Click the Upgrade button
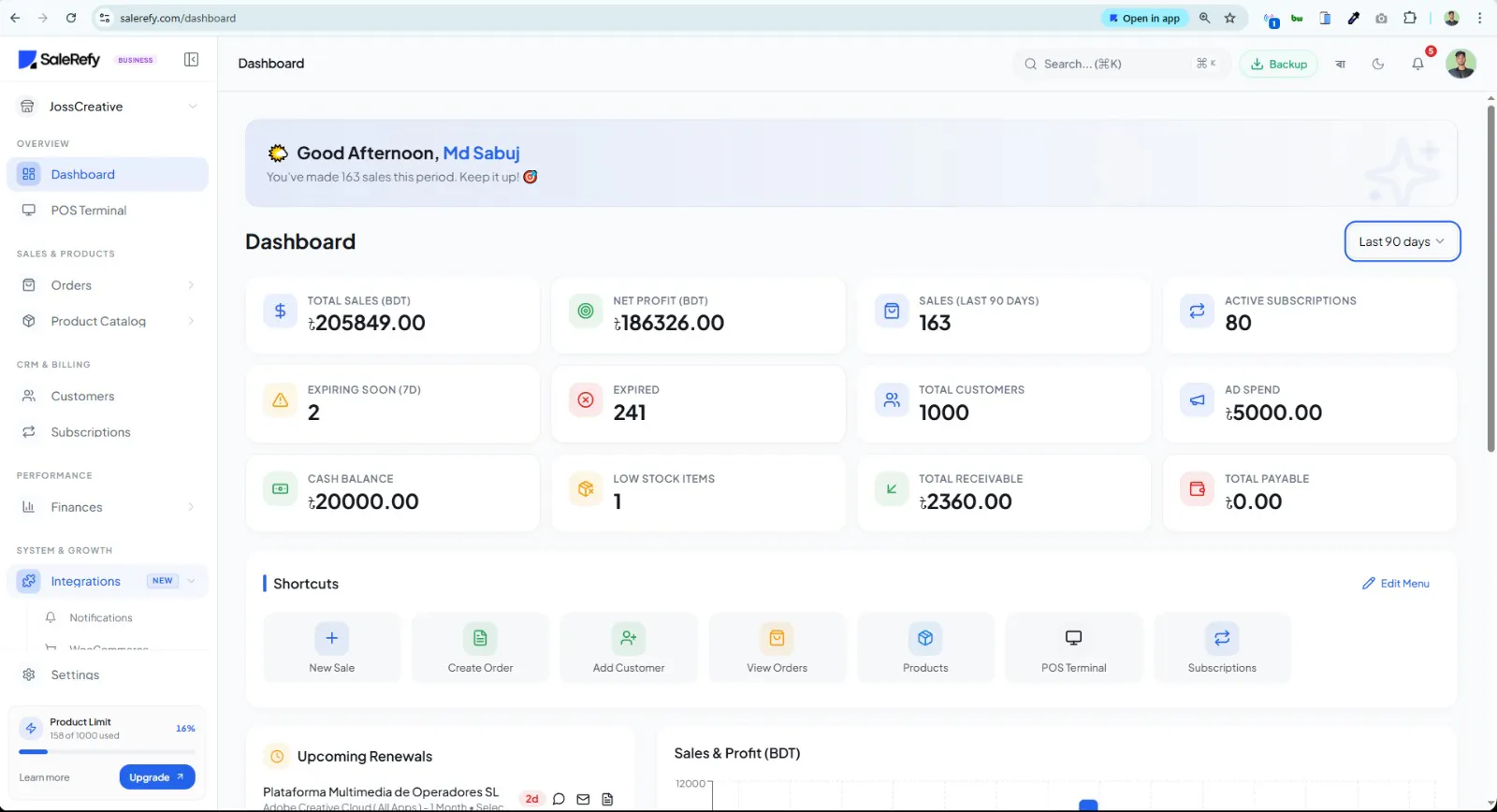Screen dimensions: 1497x812 (x=156, y=777)
